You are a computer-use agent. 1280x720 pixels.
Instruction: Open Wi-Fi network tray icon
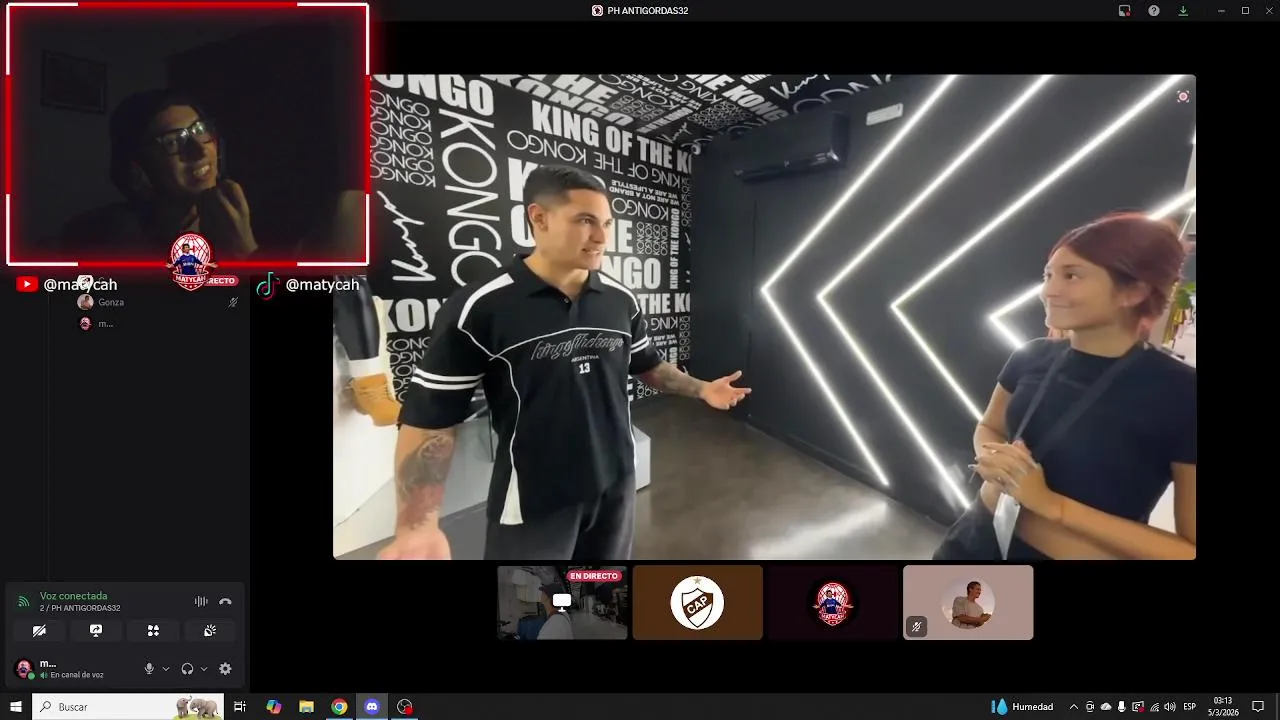(1154, 707)
